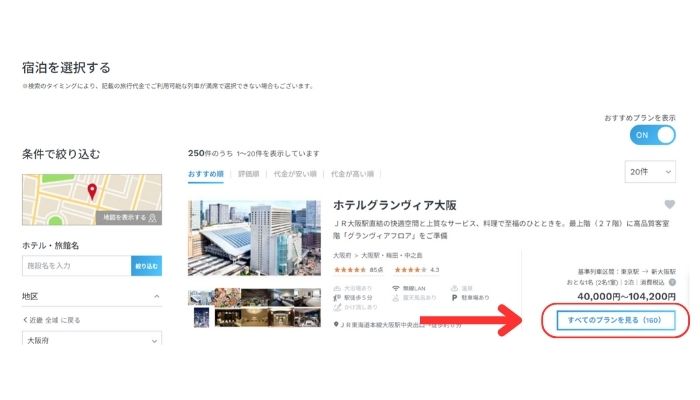Viewport: 700px width, 400px height.
Task: Click the location pin before ＪＲ東海道本線大阪駅
Action: click(x=336, y=325)
